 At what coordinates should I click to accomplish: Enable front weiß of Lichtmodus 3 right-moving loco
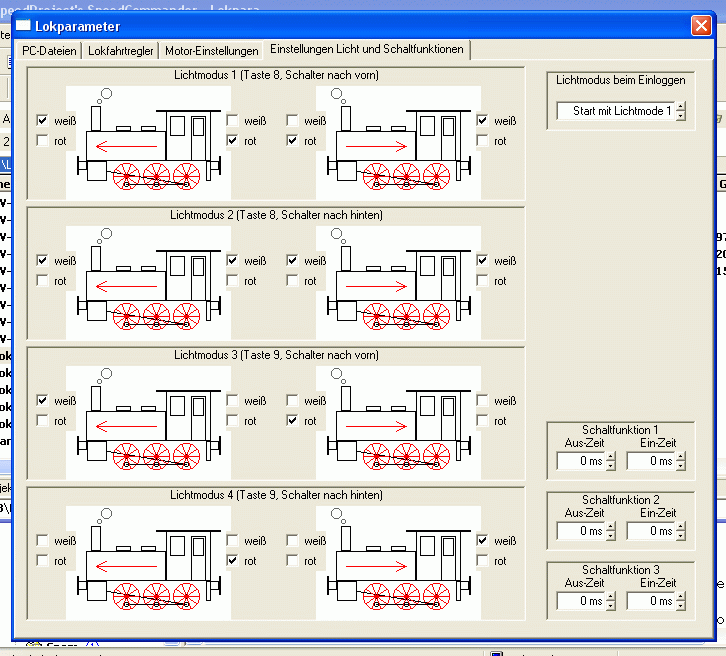pyautogui.click(x=482, y=400)
